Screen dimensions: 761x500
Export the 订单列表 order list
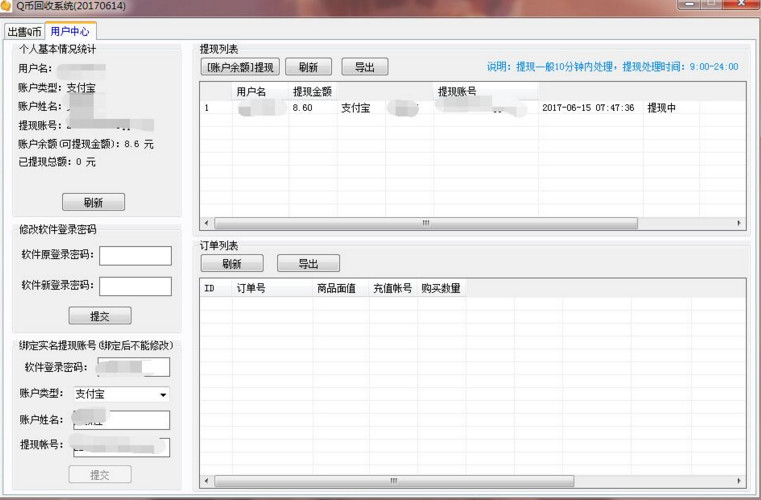307,264
